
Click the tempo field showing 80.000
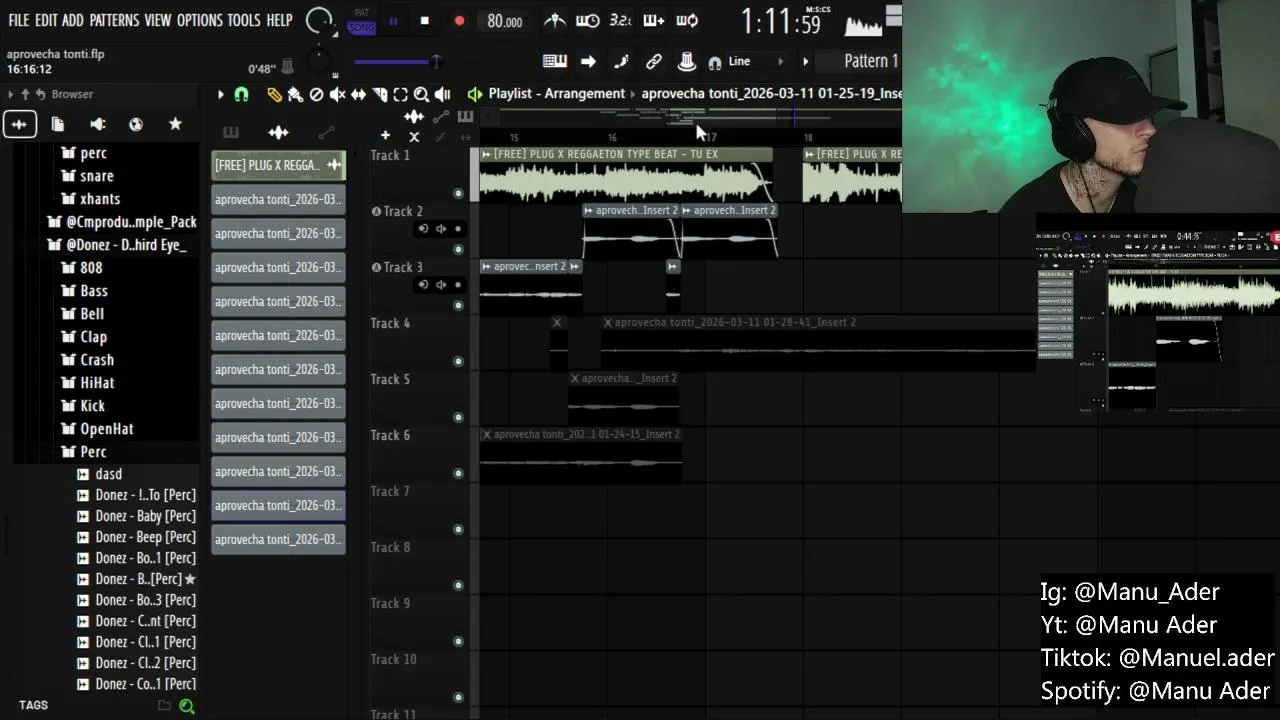(x=504, y=21)
